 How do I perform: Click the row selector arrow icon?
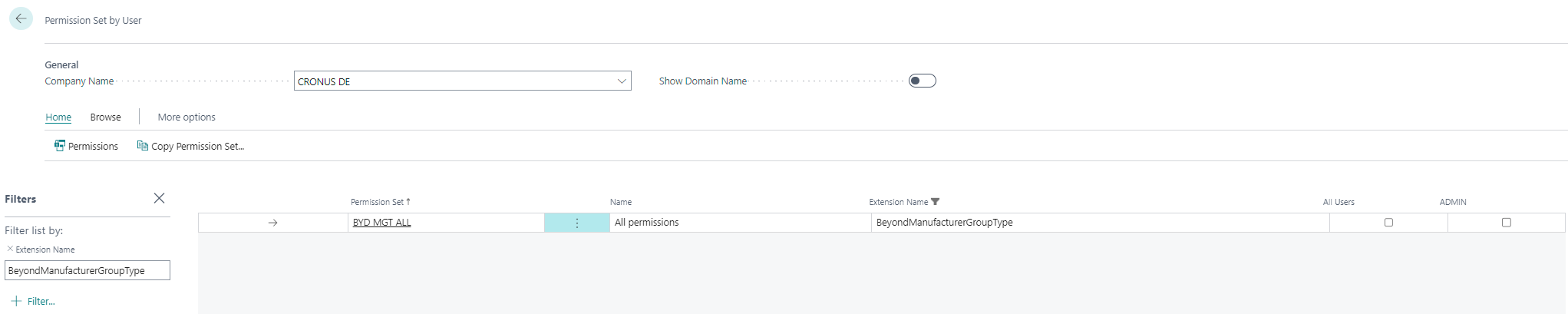click(272, 223)
